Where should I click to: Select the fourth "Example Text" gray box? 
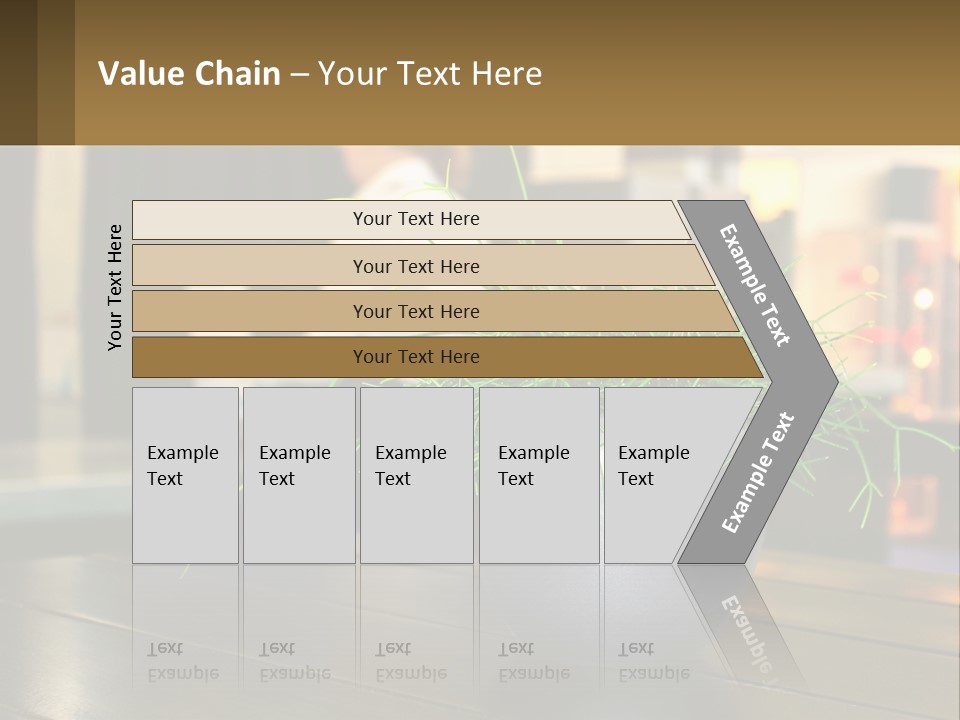tap(538, 475)
